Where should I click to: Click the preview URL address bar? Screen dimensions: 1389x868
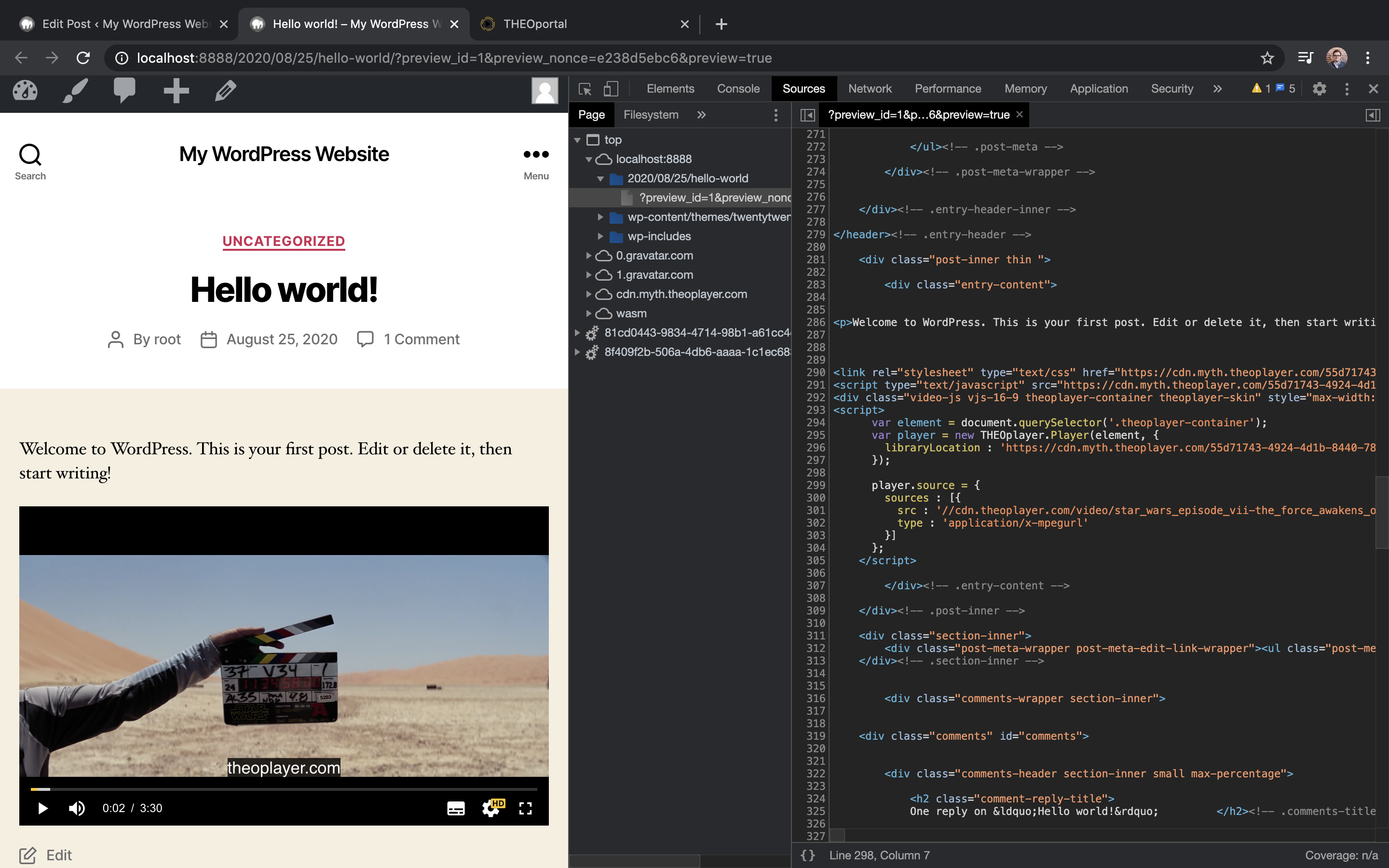[693, 57]
